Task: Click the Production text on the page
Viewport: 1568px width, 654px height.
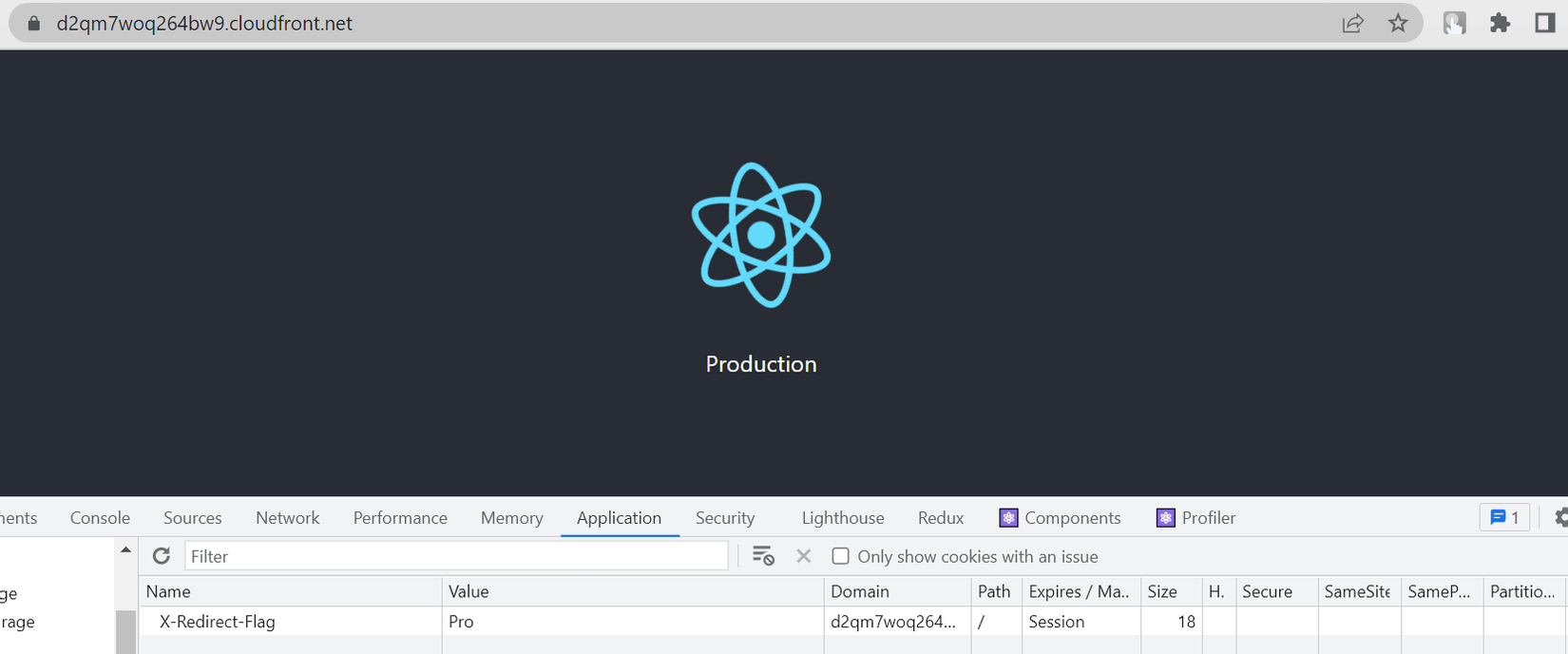Action: coord(761,364)
